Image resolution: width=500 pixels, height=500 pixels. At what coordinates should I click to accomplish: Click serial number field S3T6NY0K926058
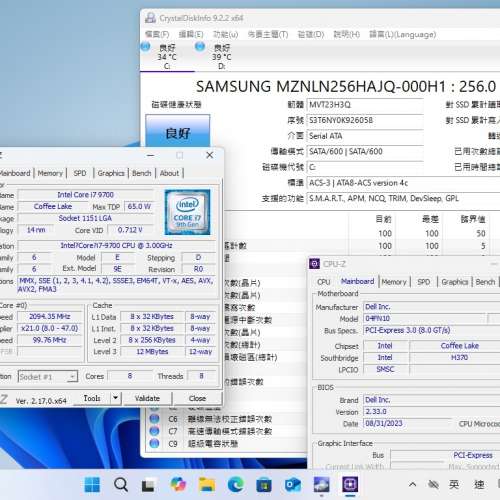[x=365, y=120]
